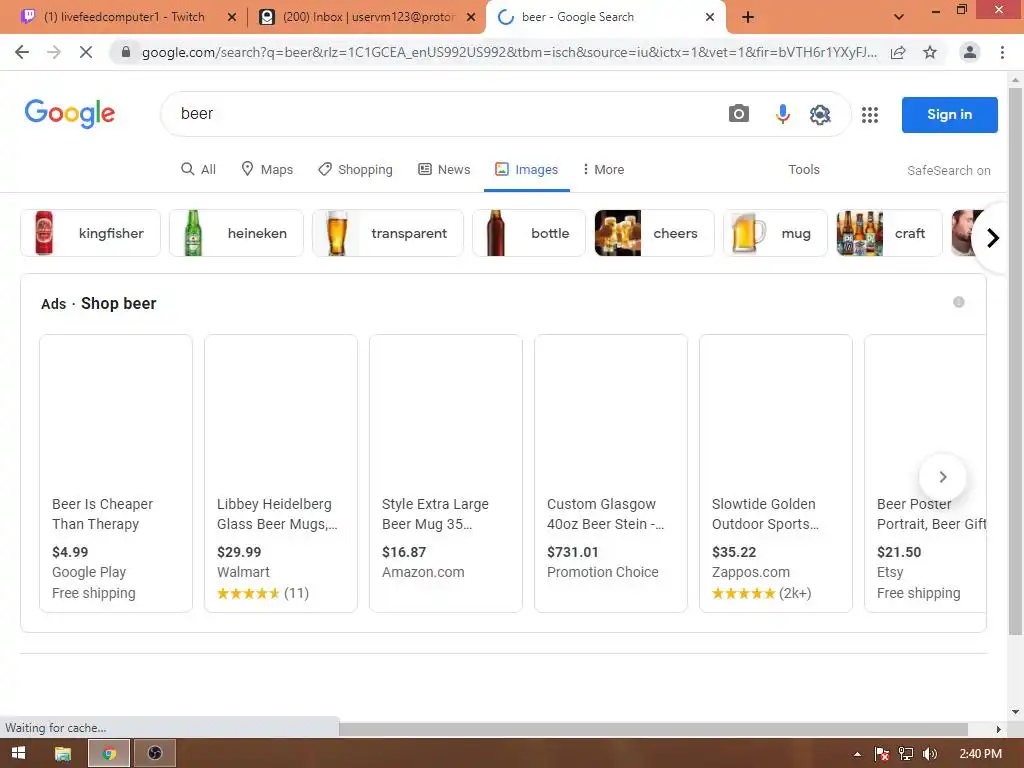Open the tab search dropdown arrow

pos(899,17)
